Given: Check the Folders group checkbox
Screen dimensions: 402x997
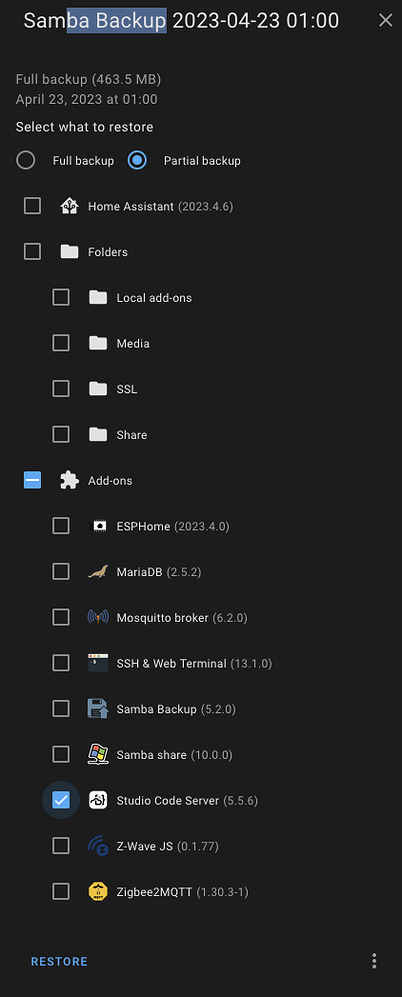Looking at the screenshot, I should [32, 252].
